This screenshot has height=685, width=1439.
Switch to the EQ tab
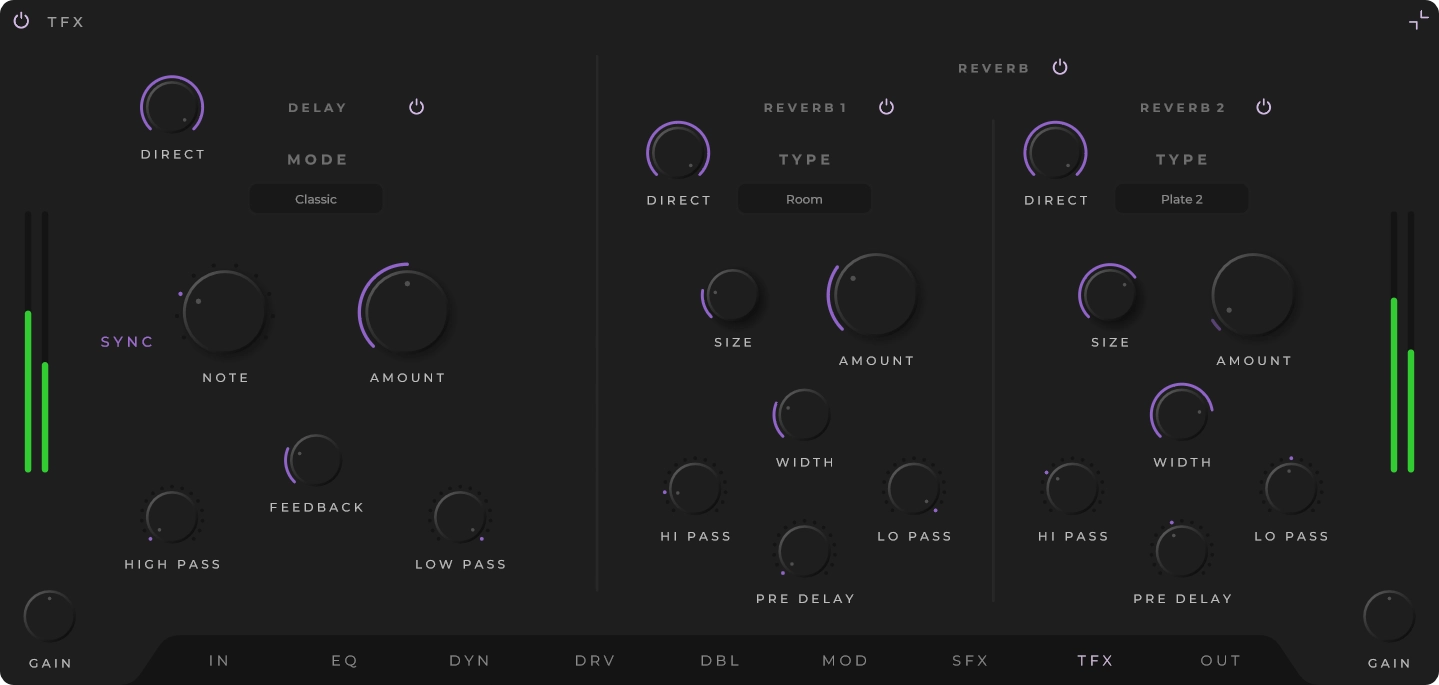point(344,661)
